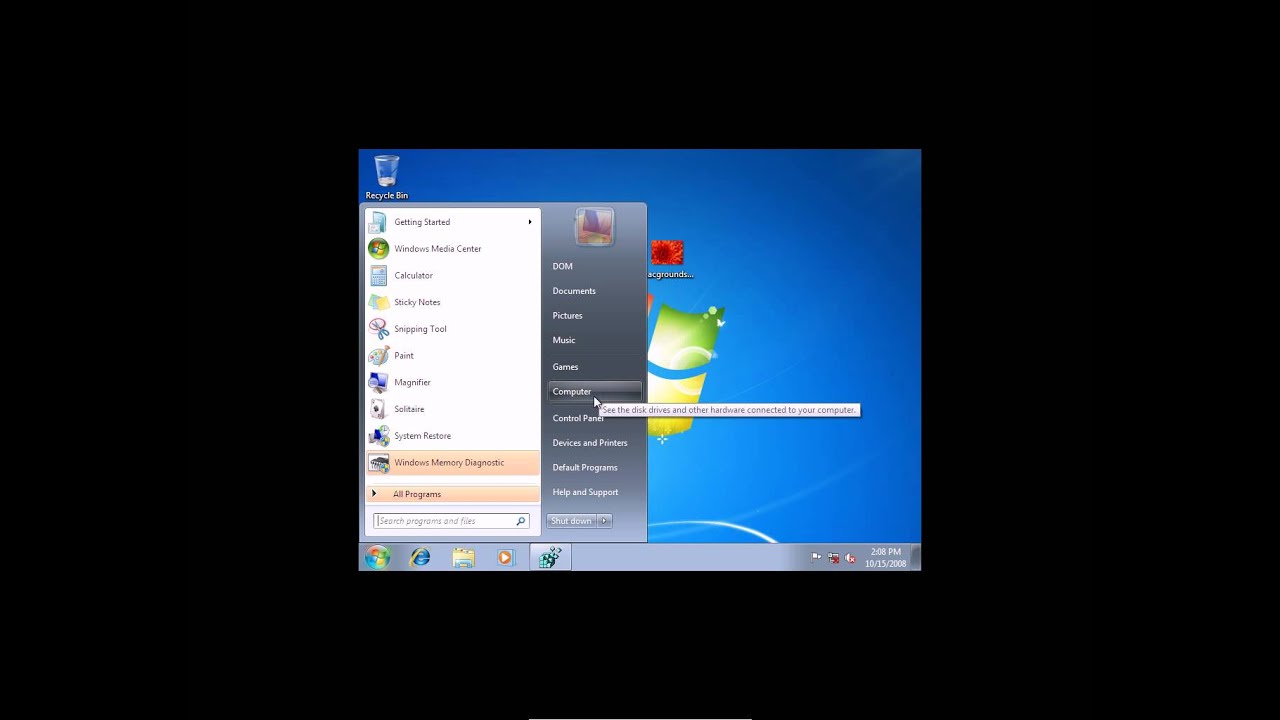
Task: Click the Windows Media Center icon
Action: pyautogui.click(x=378, y=248)
